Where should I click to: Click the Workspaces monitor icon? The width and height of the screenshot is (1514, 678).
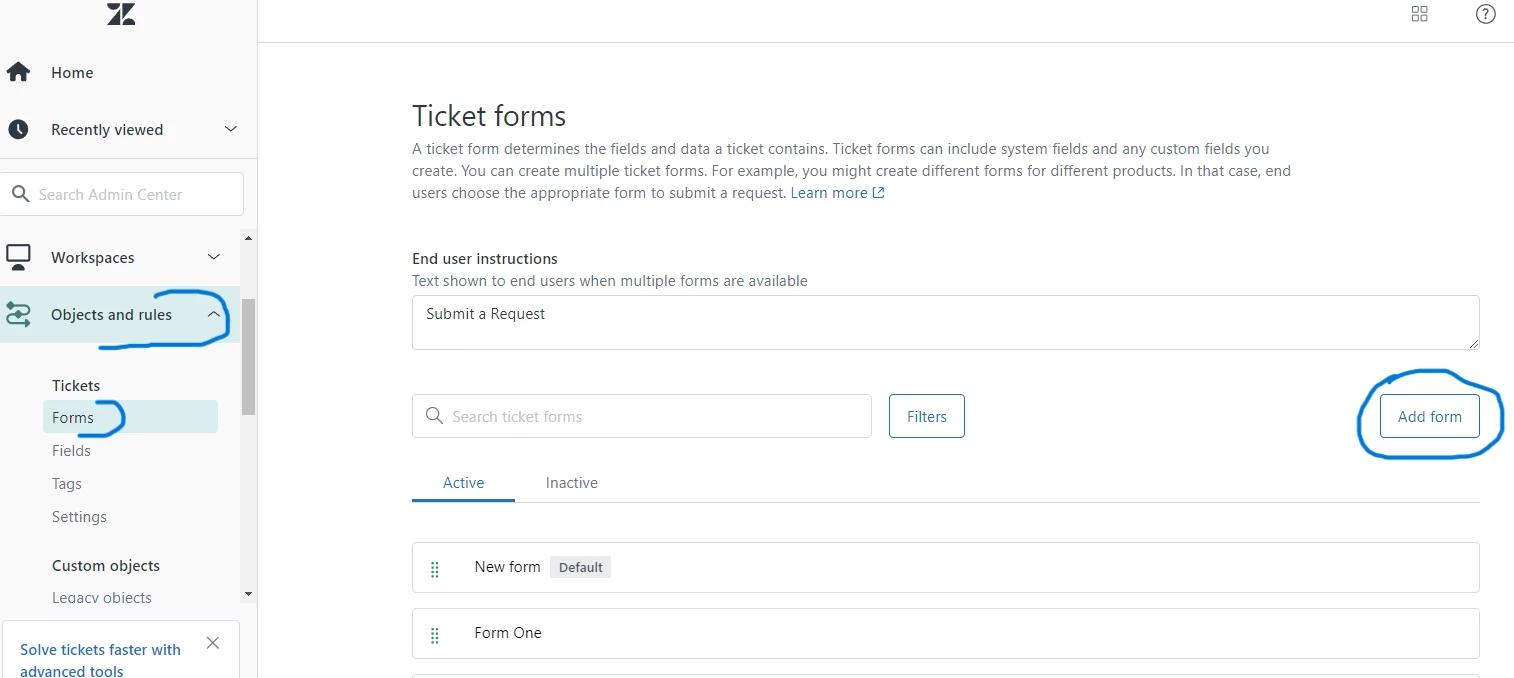pos(18,257)
